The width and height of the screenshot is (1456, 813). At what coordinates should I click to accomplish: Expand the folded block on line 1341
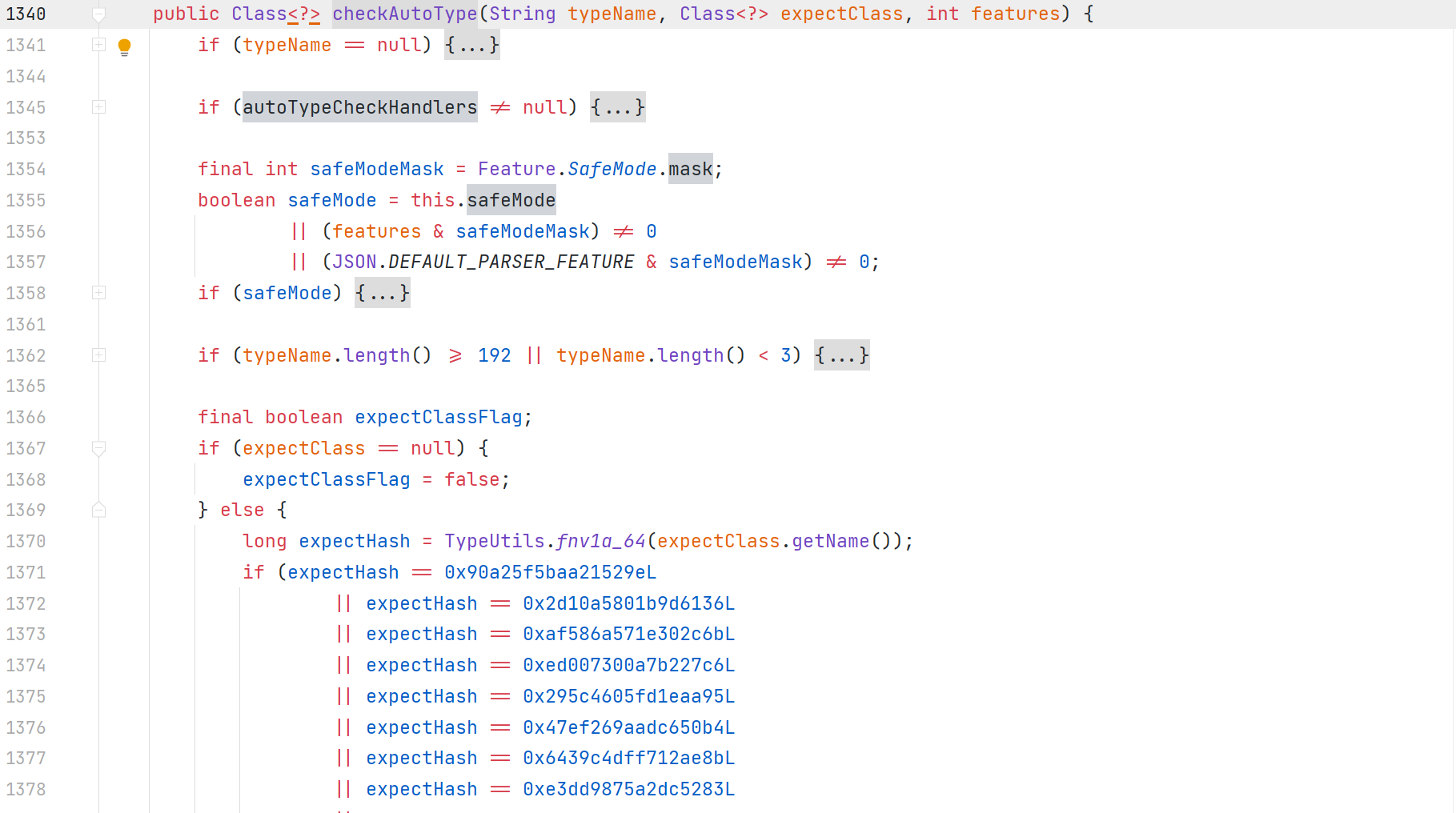coord(98,46)
